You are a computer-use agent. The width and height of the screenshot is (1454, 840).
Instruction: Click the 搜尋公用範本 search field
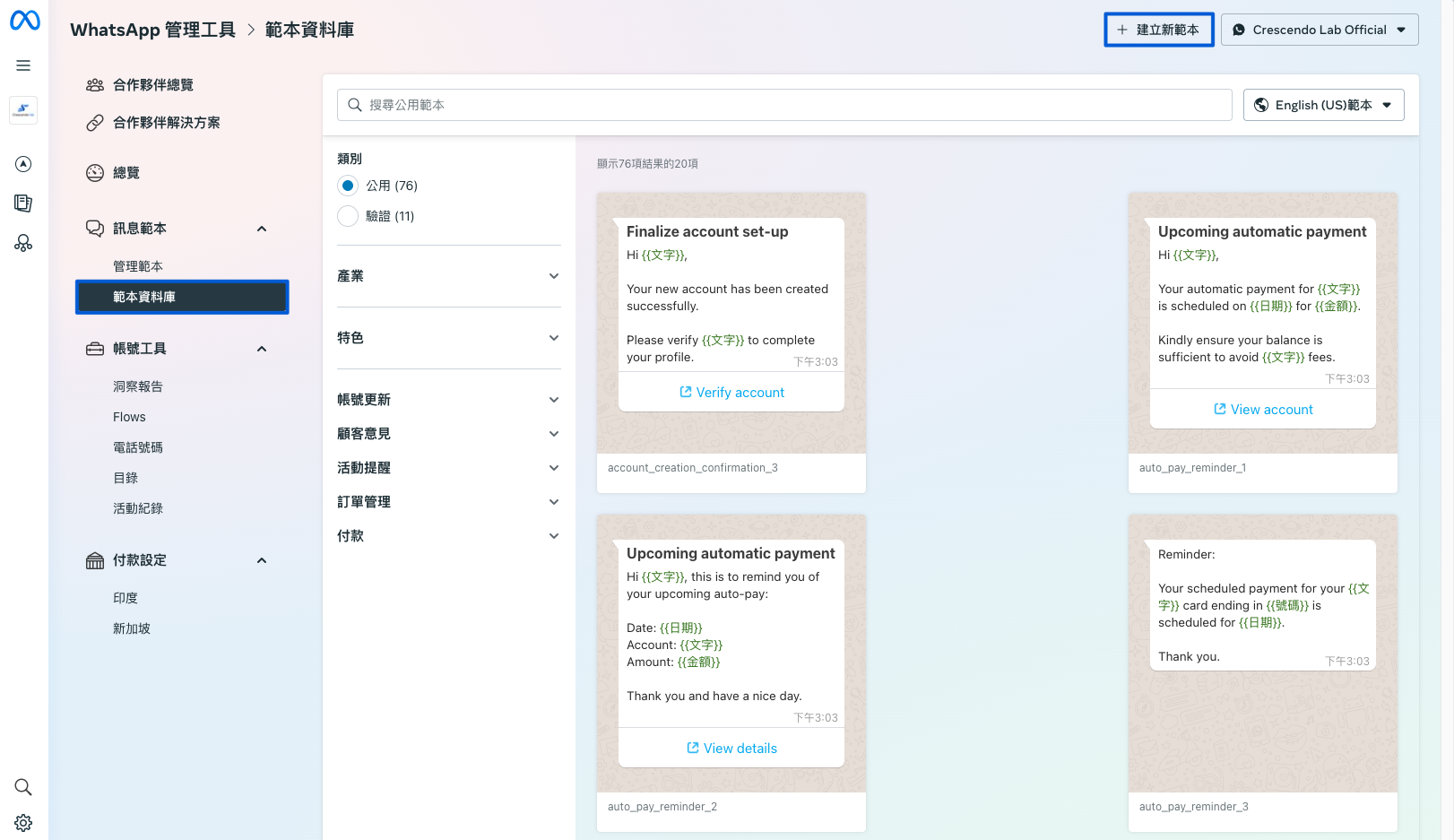(784, 105)
